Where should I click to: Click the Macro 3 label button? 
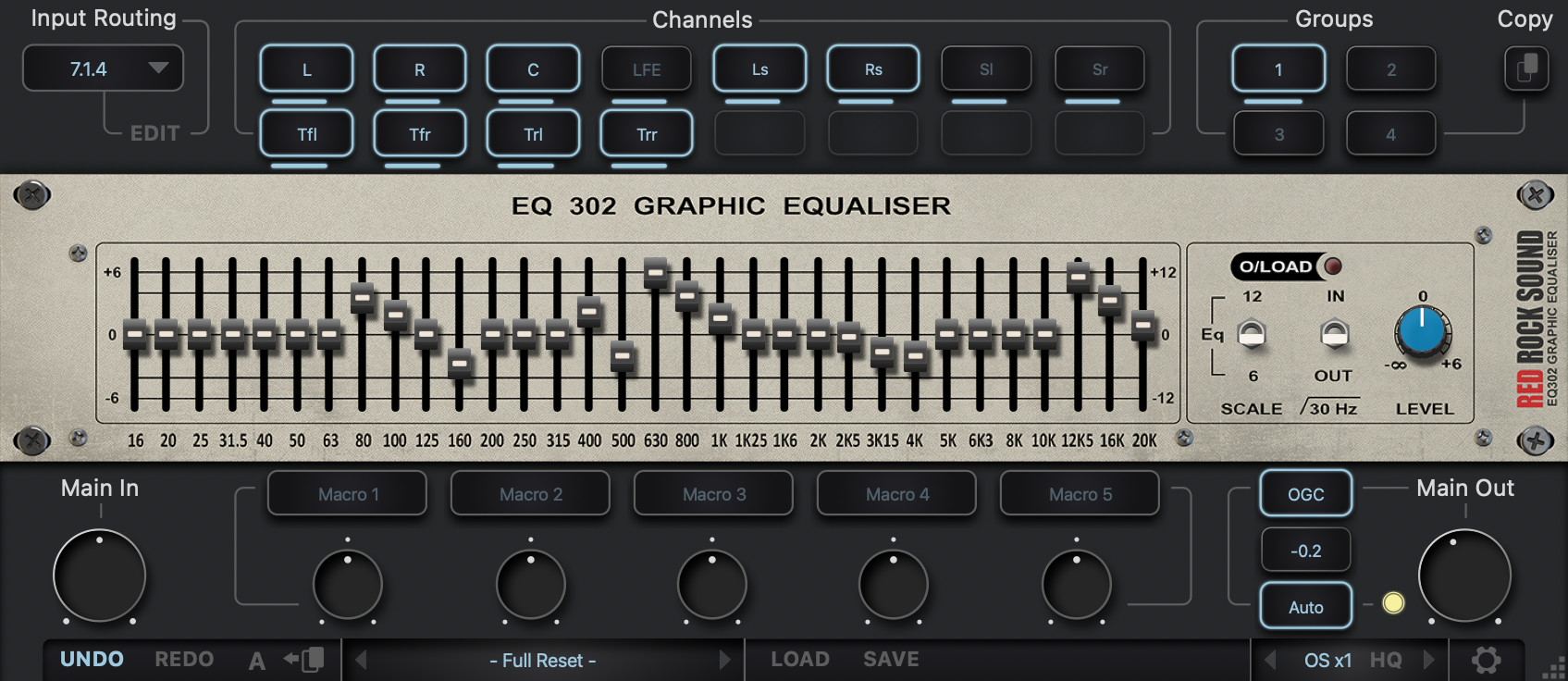[x=713, y=494]
